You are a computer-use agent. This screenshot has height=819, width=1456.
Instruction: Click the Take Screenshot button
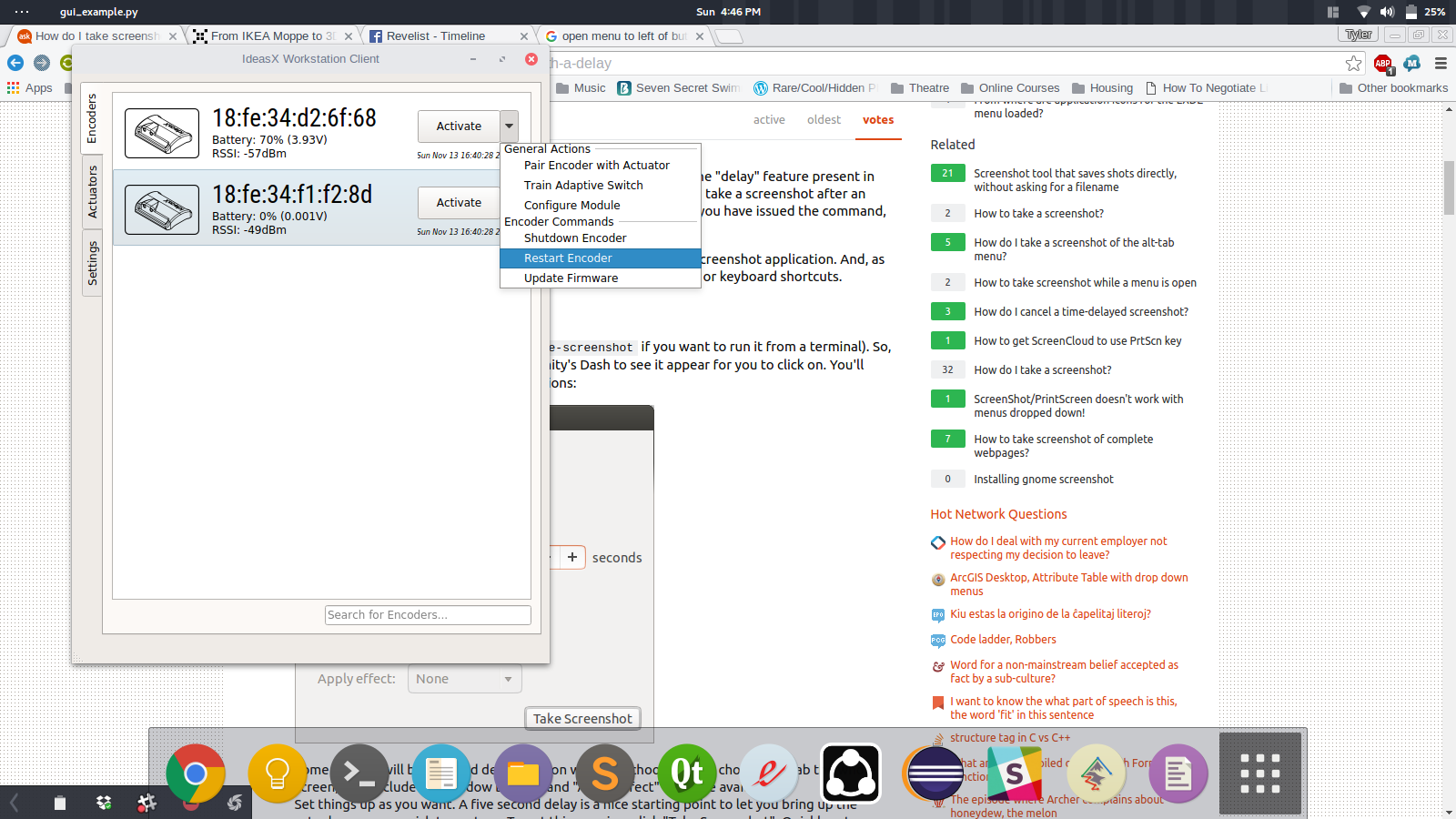[582, 719]
